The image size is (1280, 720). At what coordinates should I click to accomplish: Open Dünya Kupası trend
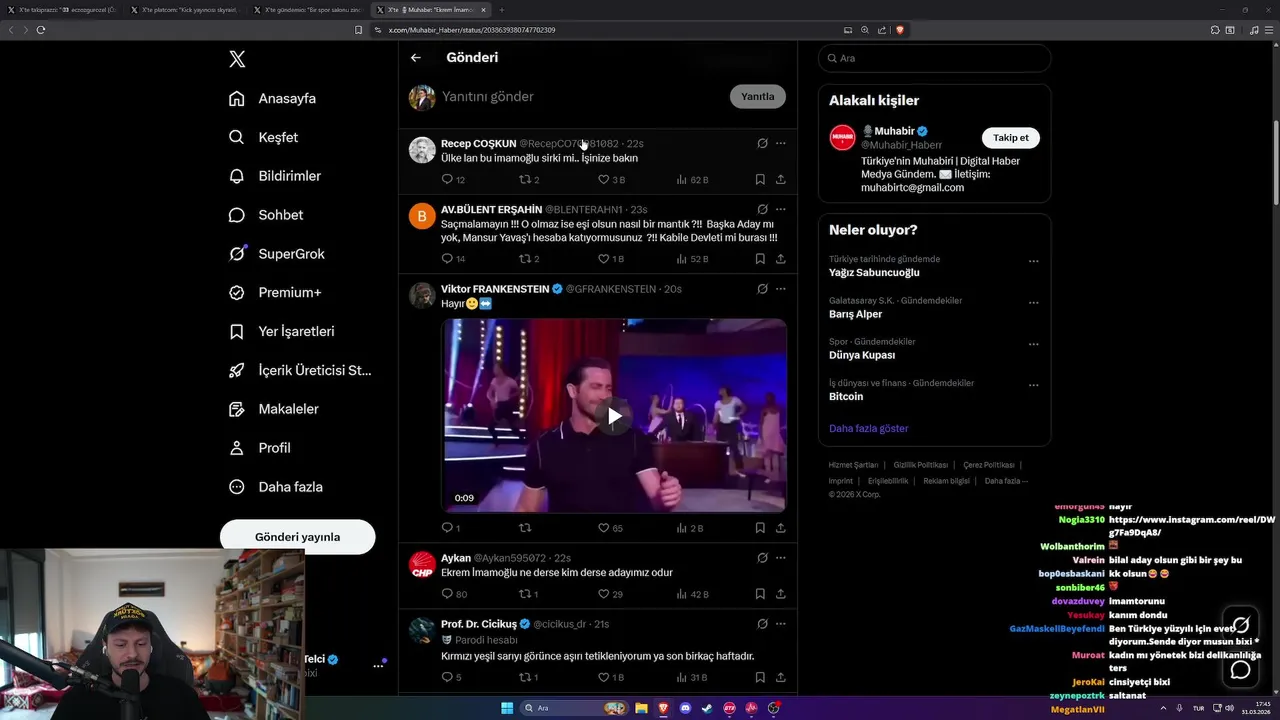coord(862,355)
